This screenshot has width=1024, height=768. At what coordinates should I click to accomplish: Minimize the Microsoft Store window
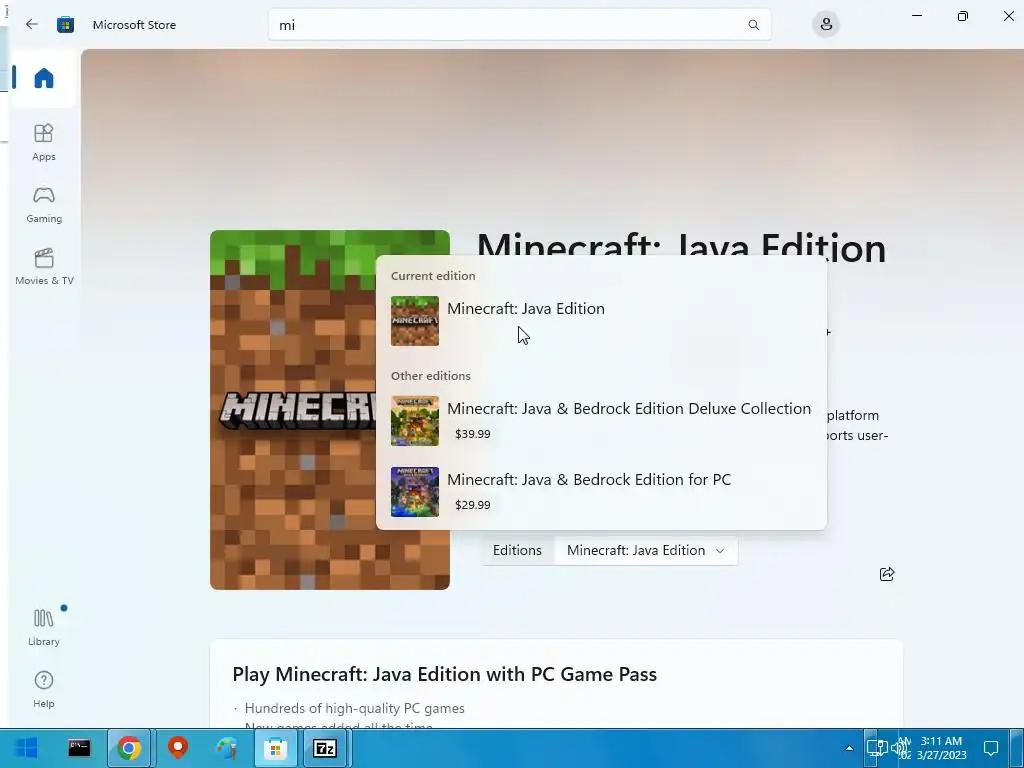click(x=917, y=16)
